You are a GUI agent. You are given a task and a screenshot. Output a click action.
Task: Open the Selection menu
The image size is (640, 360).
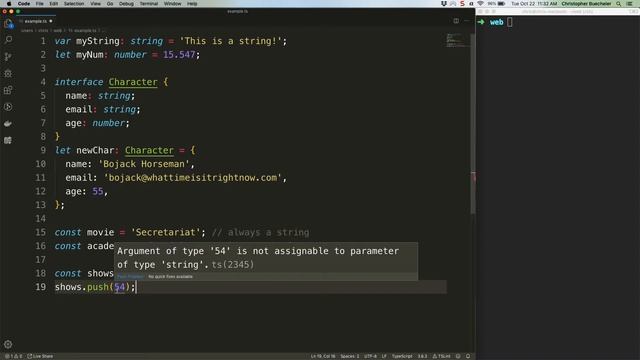pyautogui.click(x=74, y=4)
